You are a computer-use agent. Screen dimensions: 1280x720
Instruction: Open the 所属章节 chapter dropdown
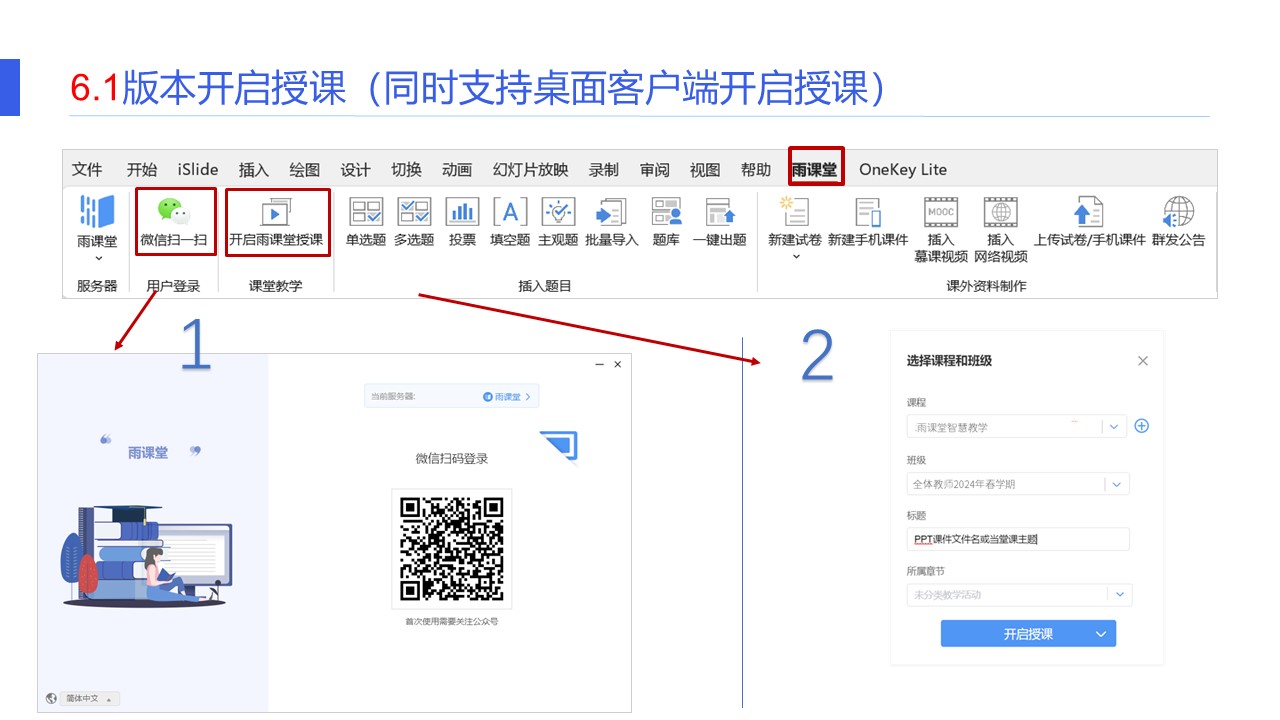tap(1120, 595)
